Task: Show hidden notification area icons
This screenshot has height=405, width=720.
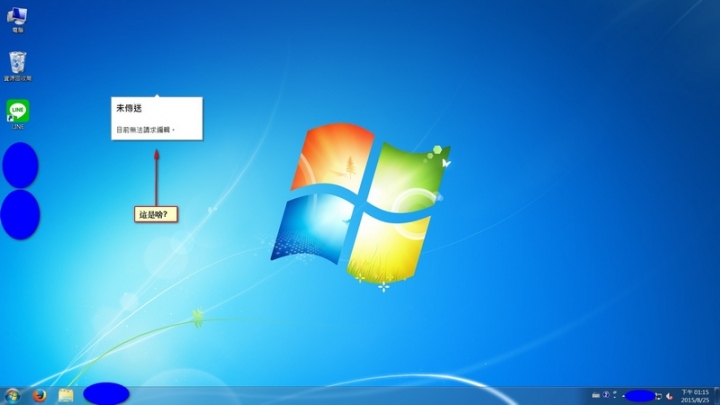Action: (x=623, y=395)
